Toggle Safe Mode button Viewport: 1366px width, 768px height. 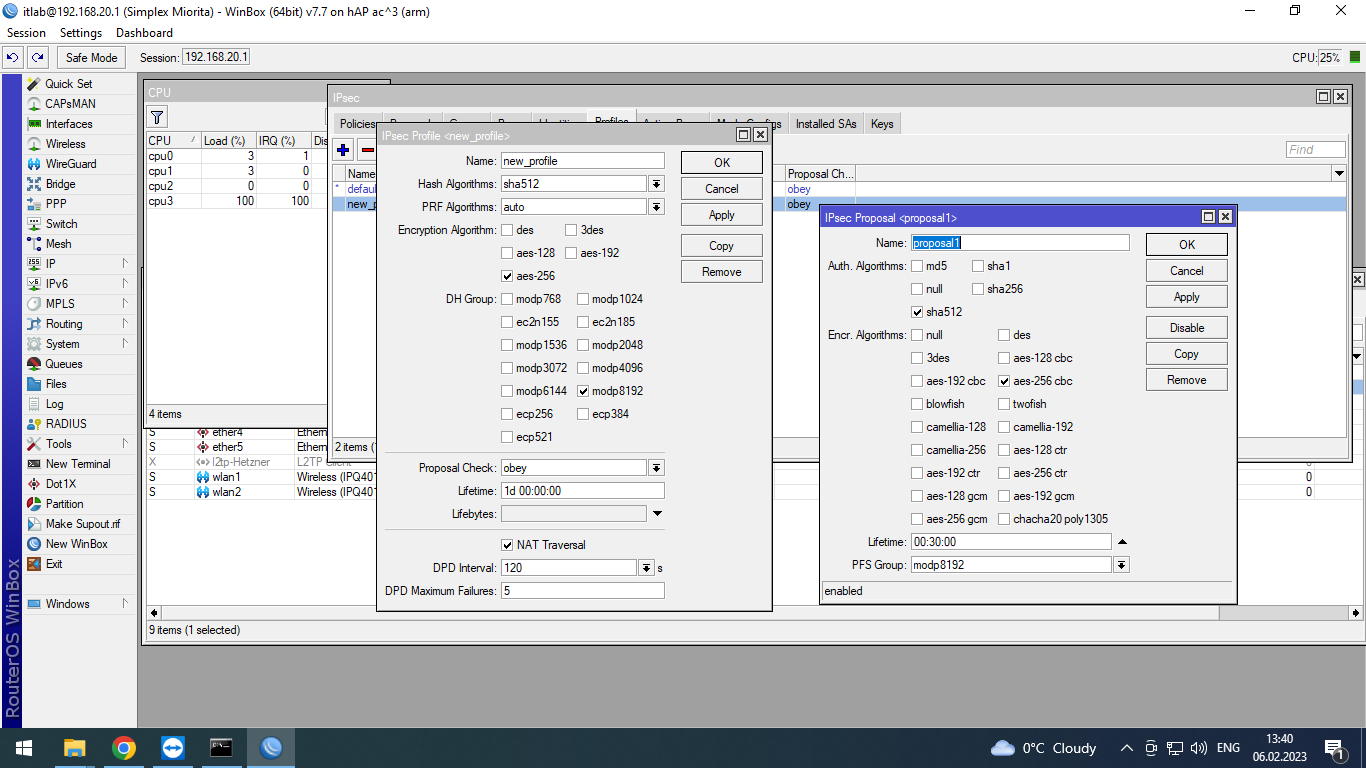pos(92,58)
